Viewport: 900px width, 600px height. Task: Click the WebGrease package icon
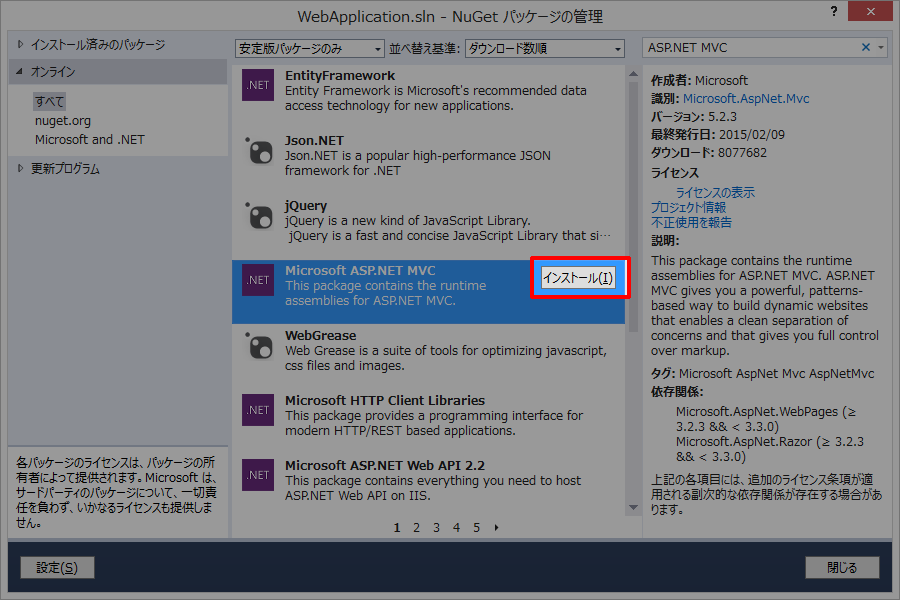[258, 345]
